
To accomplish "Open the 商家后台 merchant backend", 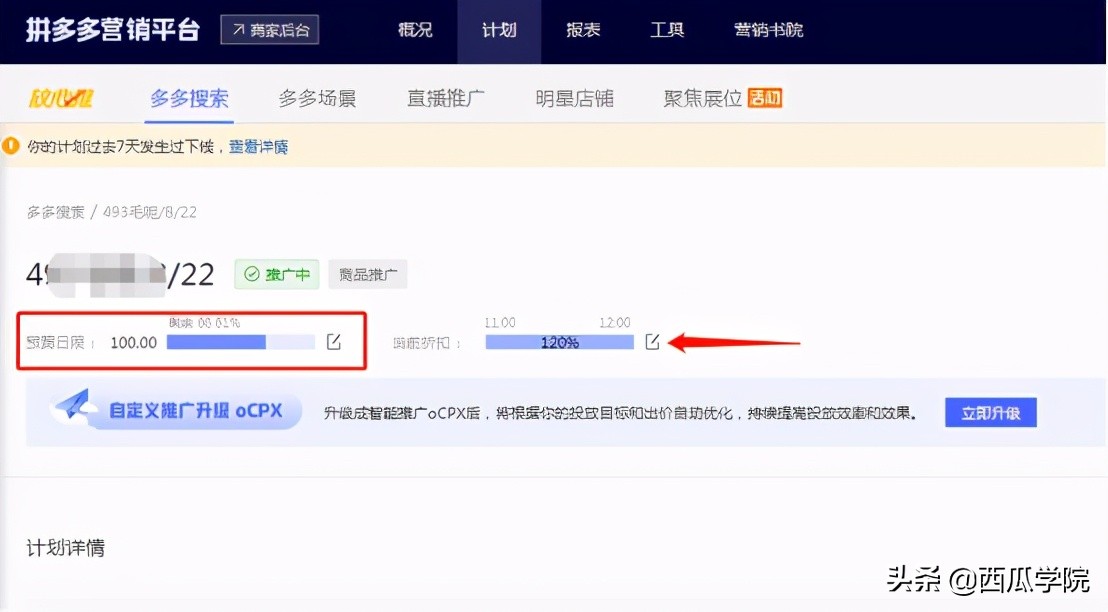I will pos(269,30).
